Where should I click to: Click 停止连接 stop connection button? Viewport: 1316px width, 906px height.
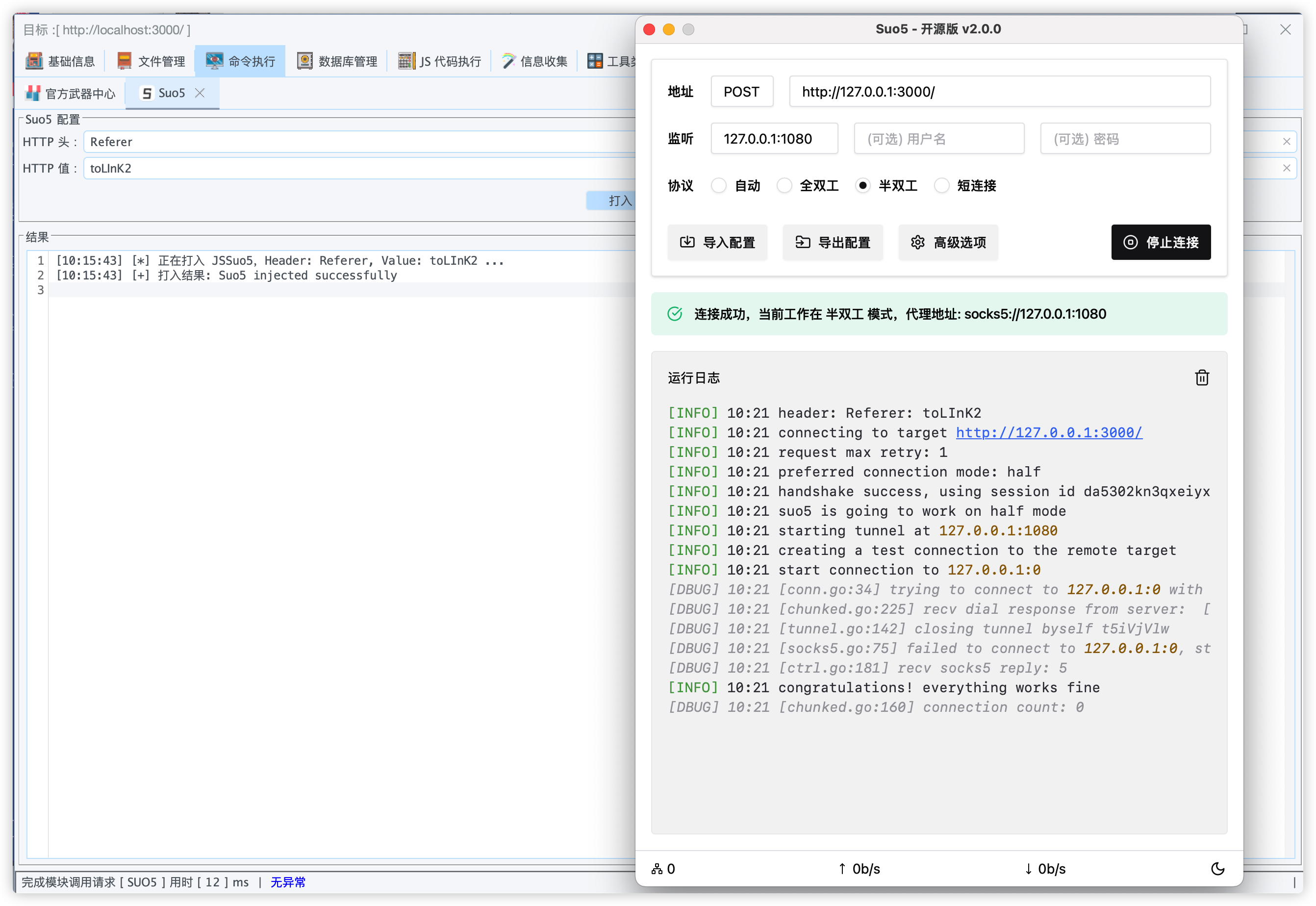coord(1161,242)
